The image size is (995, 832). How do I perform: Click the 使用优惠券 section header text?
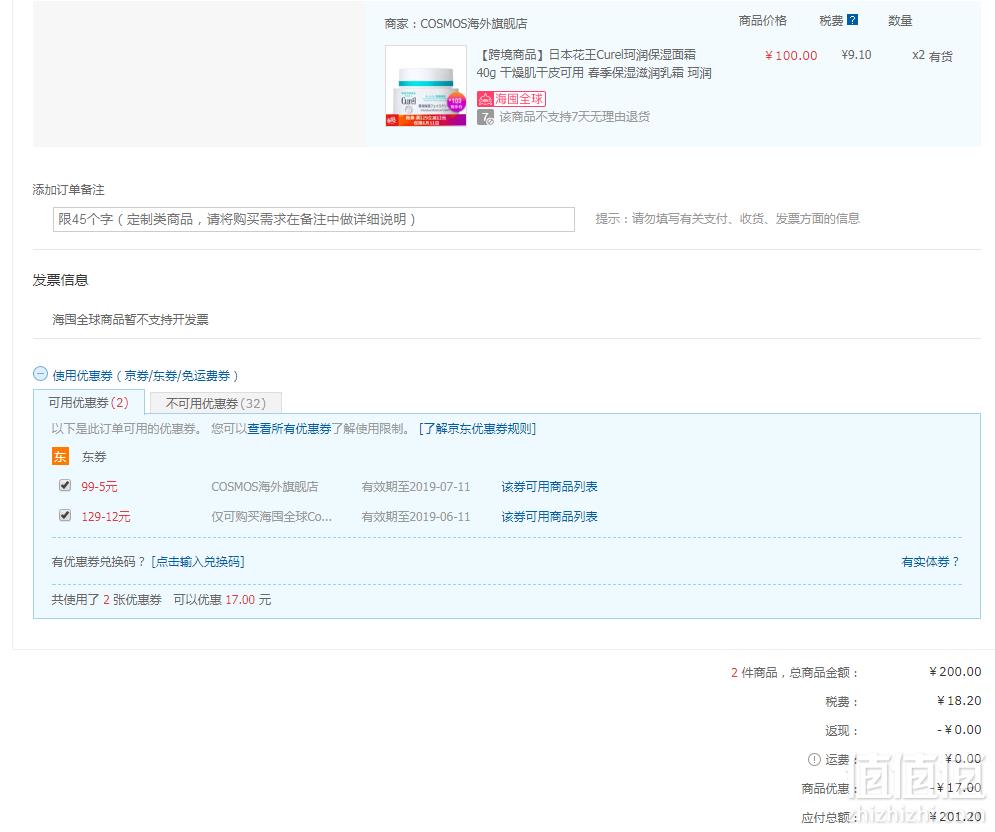145,376
